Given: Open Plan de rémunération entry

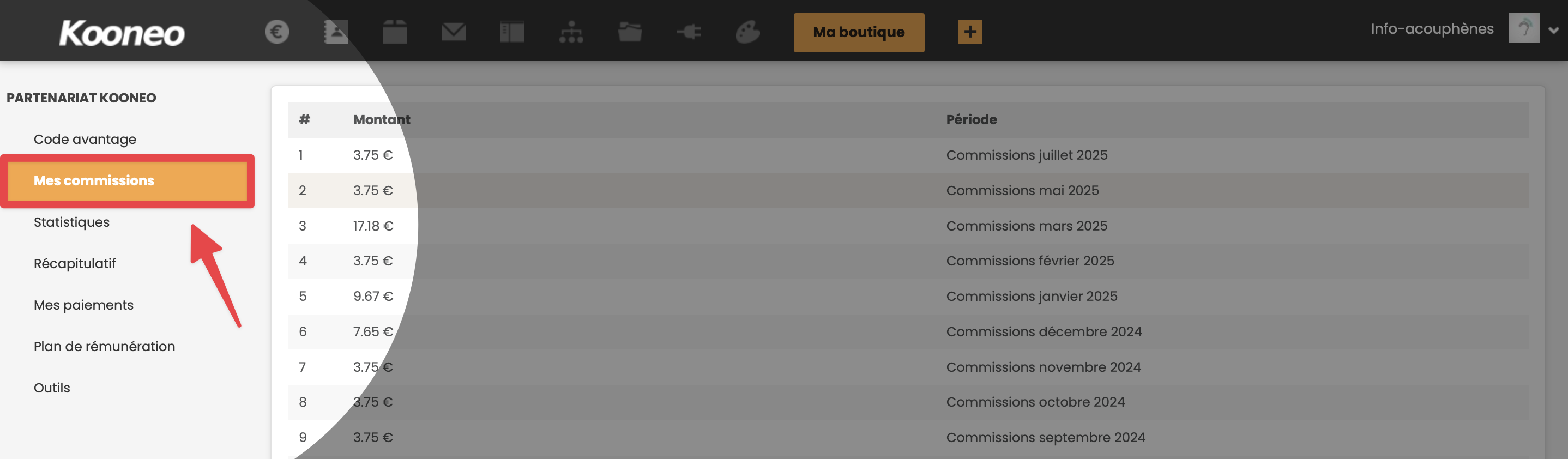Looking at the screenshot, I should (x=104, y=346).
